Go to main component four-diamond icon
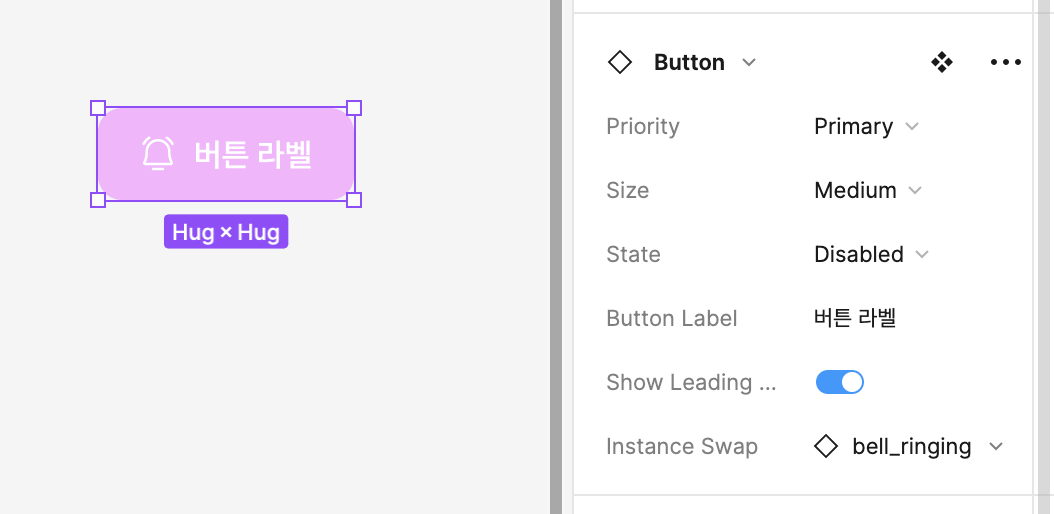The width and height of the screenshot is (1054, 514). (x=941, y=63)
